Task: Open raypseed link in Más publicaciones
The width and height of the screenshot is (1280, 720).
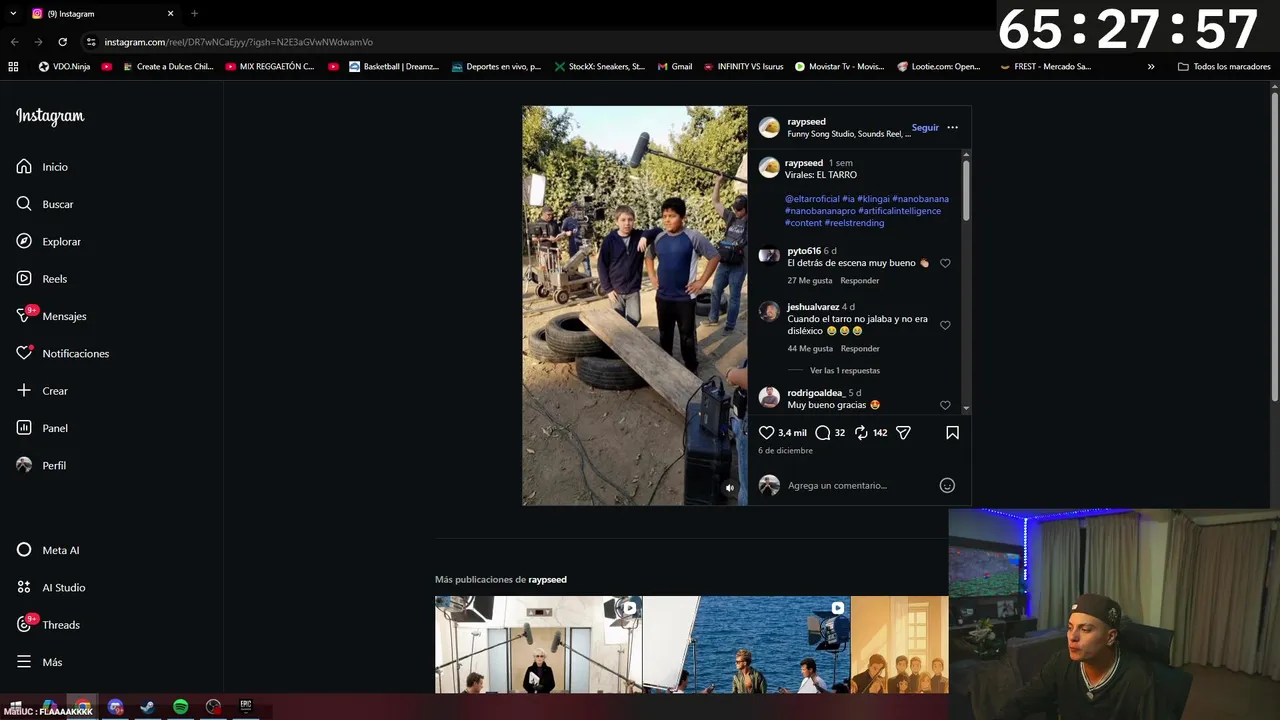Action: coord(547,580)
